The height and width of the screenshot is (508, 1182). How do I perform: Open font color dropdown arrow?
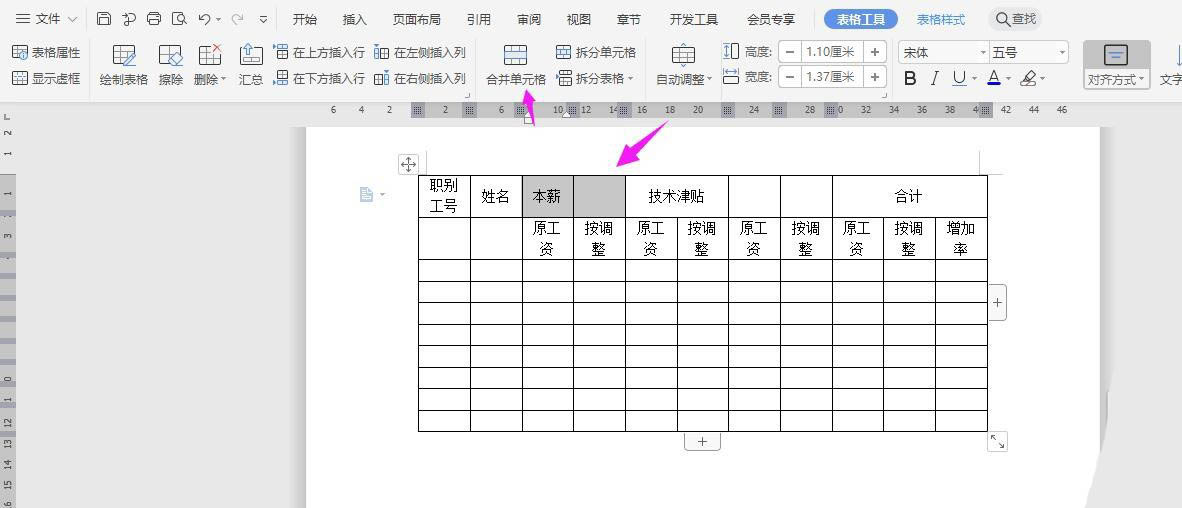[x=1009, y=78]
